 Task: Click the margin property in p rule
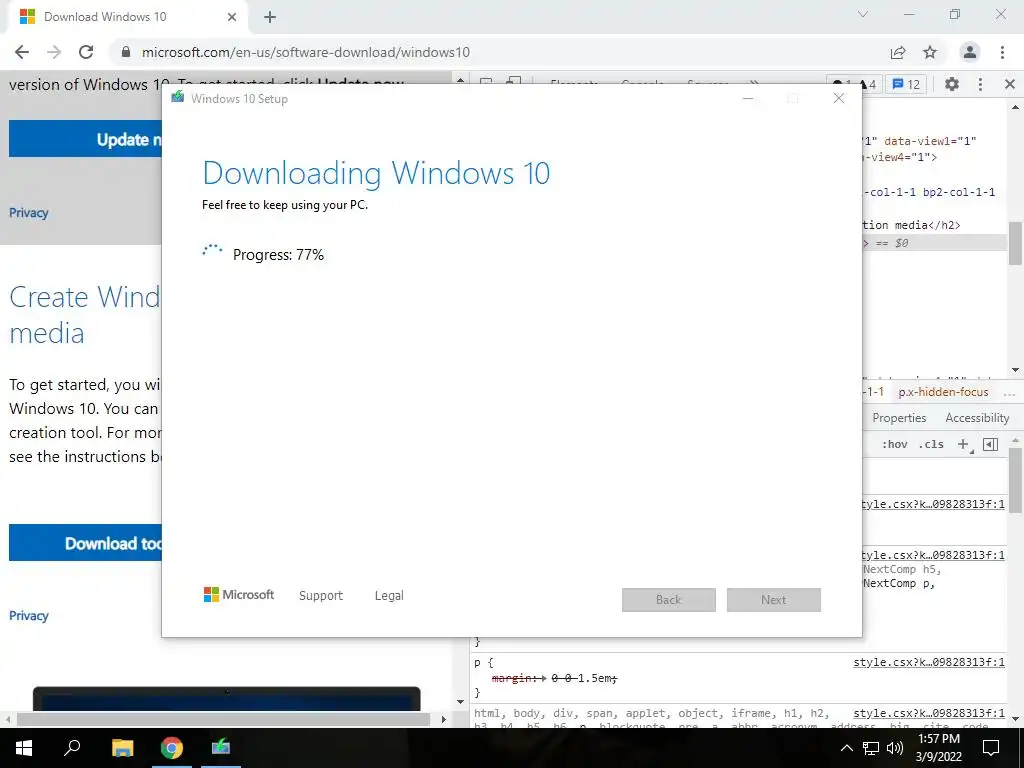pos(513,679)
